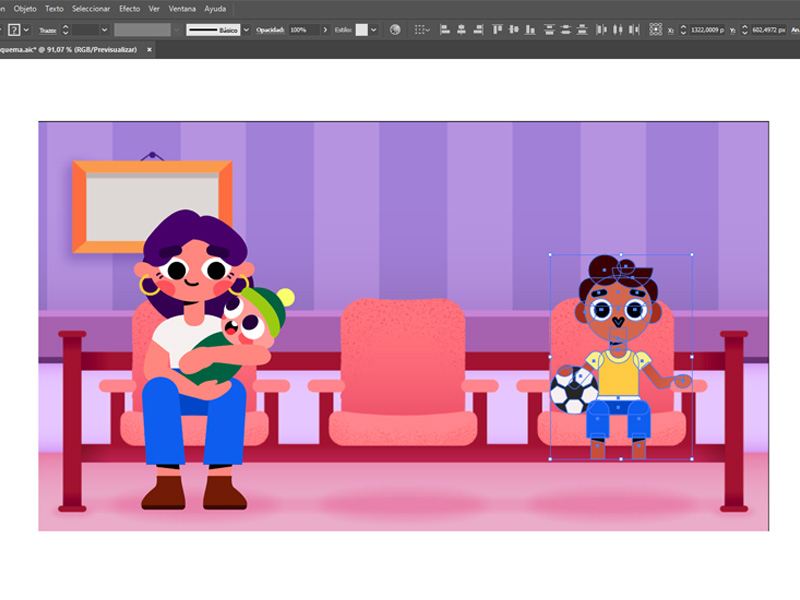Open the graphic style Estilo dropdown arrow

tap(374, 29)
